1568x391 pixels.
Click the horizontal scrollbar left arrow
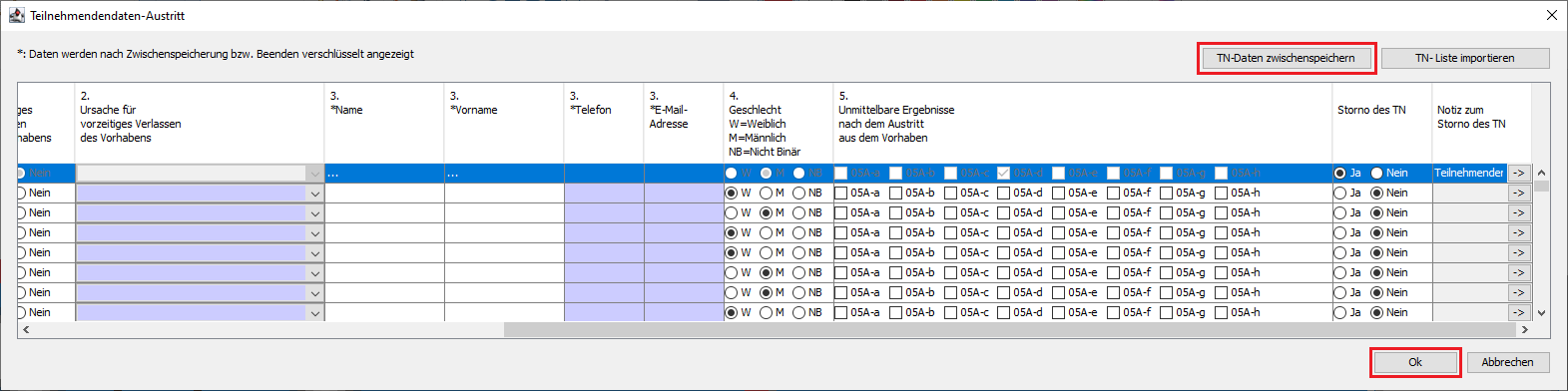26,329
